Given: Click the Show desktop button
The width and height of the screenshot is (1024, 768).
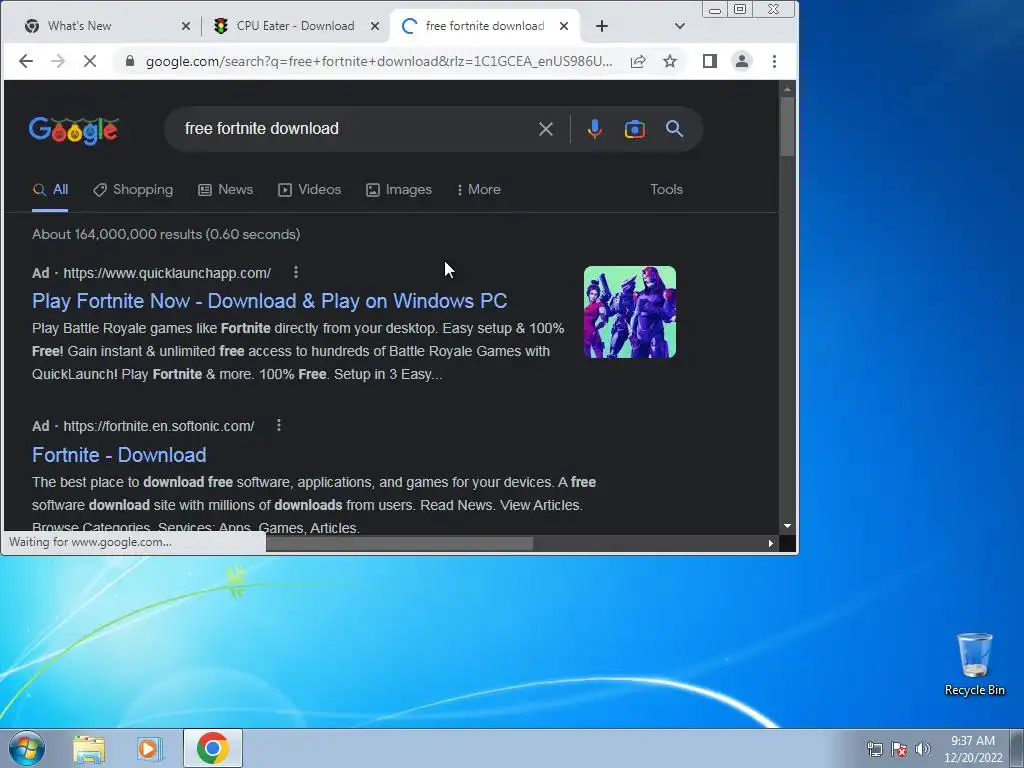Looking at the screenshot, I should tap(1017, 748).
